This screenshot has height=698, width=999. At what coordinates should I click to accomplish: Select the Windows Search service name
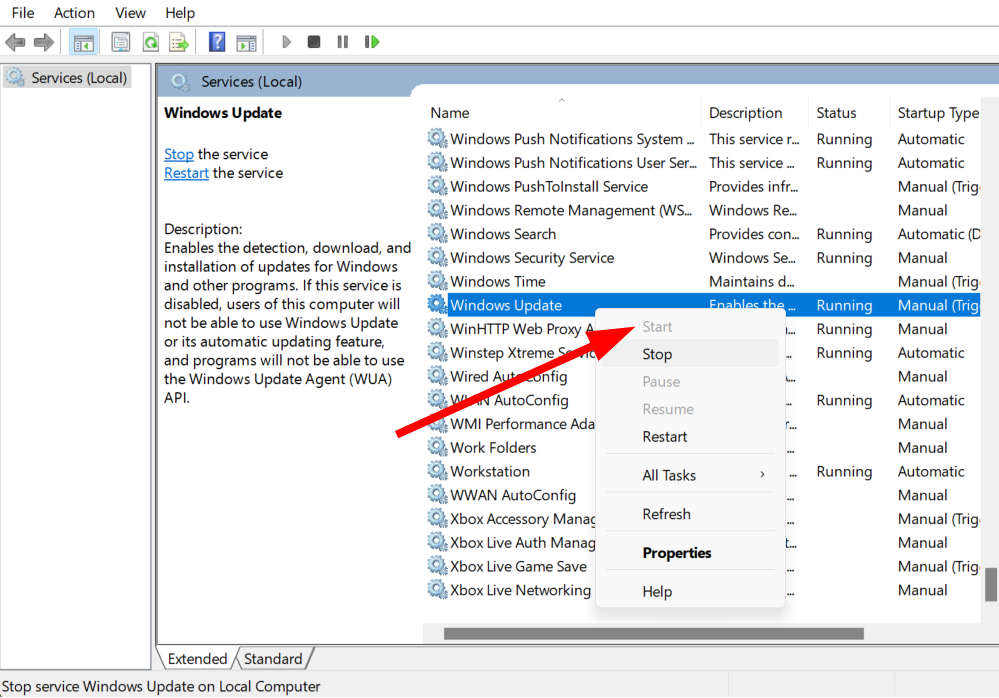click(x=503, y=234)
